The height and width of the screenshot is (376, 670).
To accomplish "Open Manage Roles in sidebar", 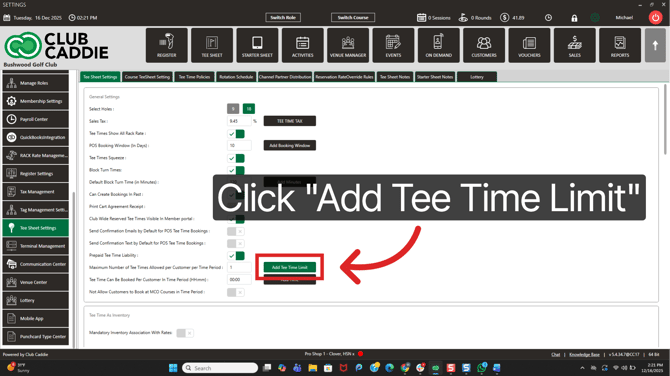I will pyautogui.click(x=35, y=83).
